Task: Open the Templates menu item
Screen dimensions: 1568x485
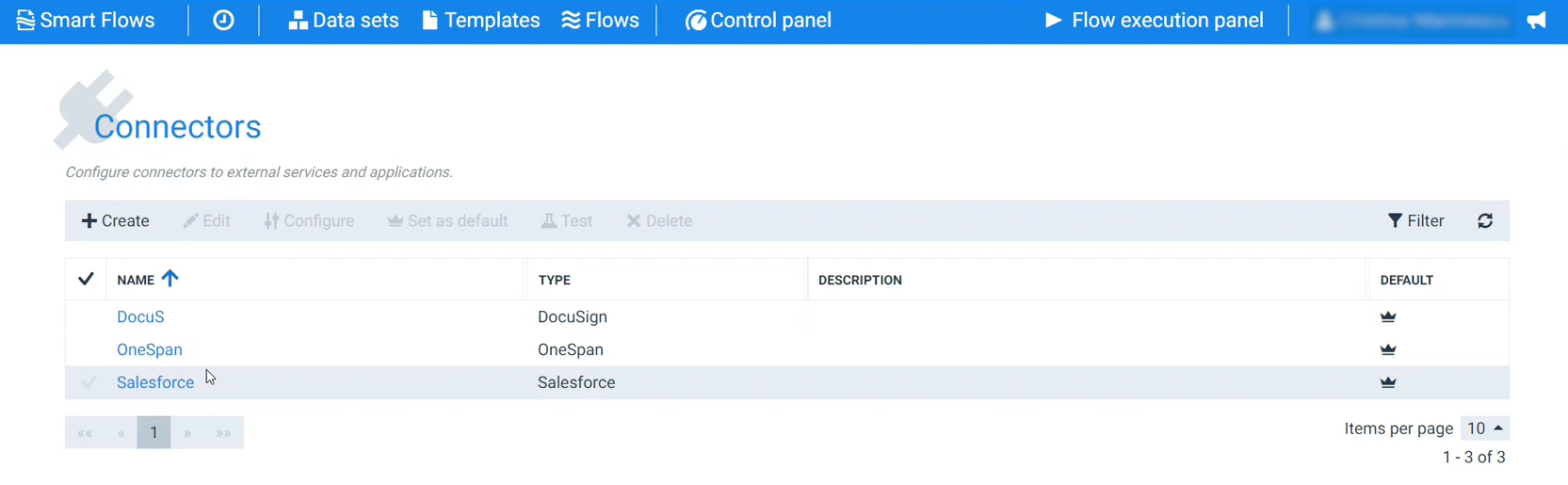Action: coord(480,20)
